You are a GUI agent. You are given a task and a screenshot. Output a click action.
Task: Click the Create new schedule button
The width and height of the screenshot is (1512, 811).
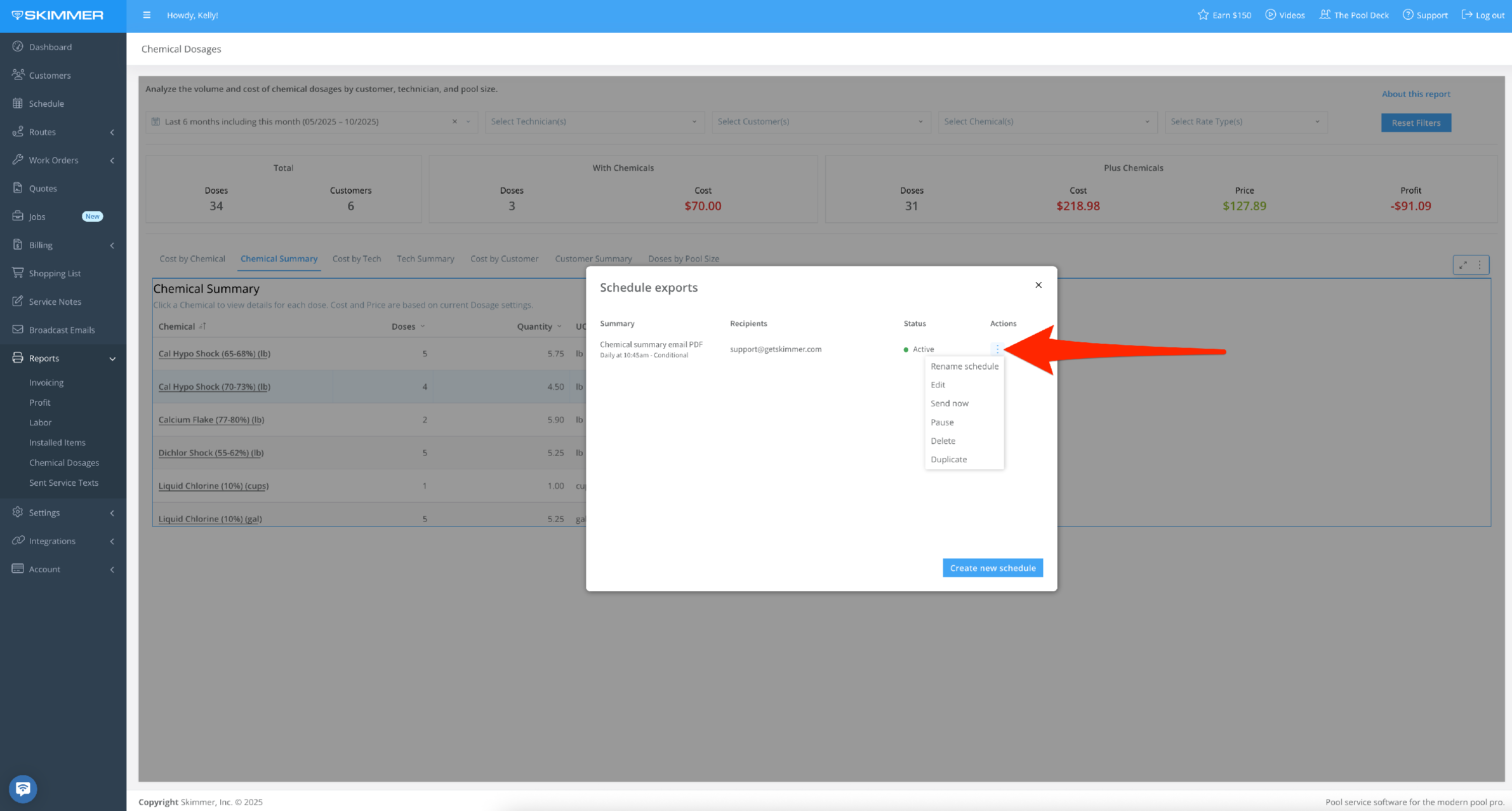tap(992, 568)
